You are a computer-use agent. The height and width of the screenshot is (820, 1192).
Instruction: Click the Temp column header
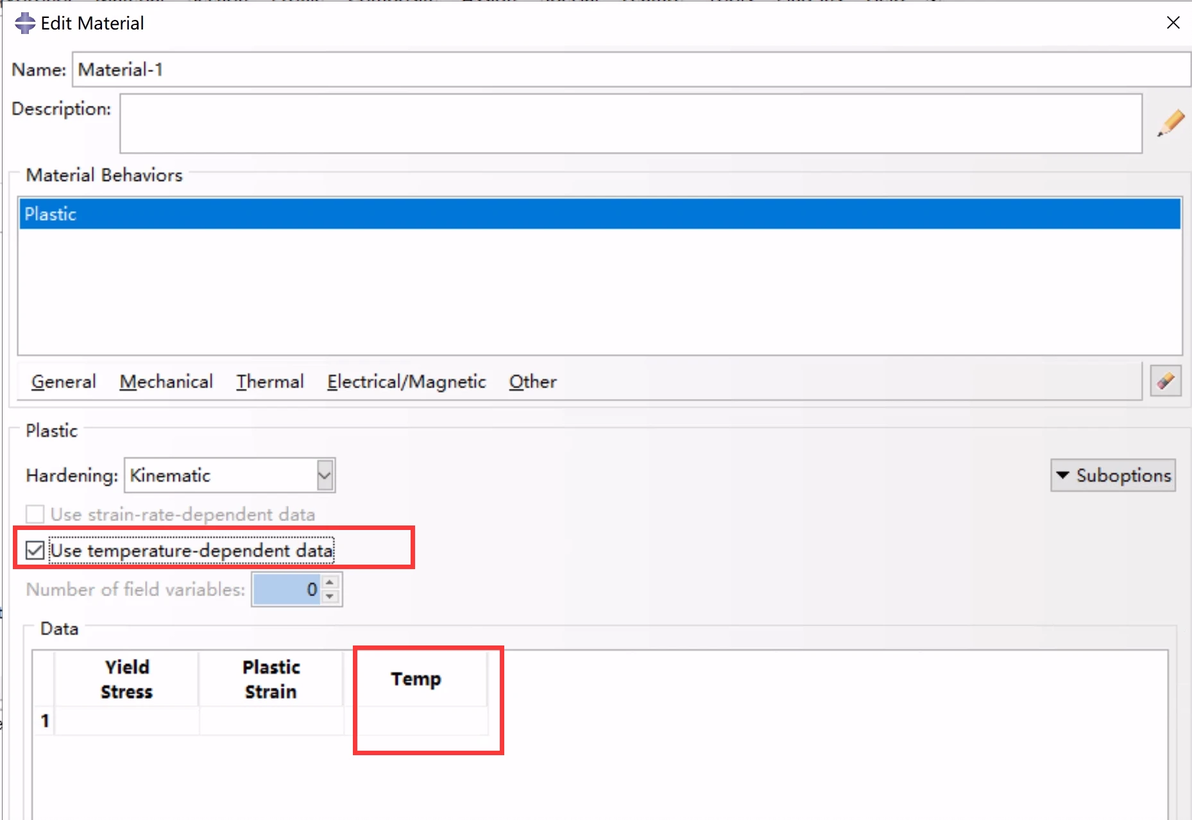pyautogui.click(x=416, y=679)
